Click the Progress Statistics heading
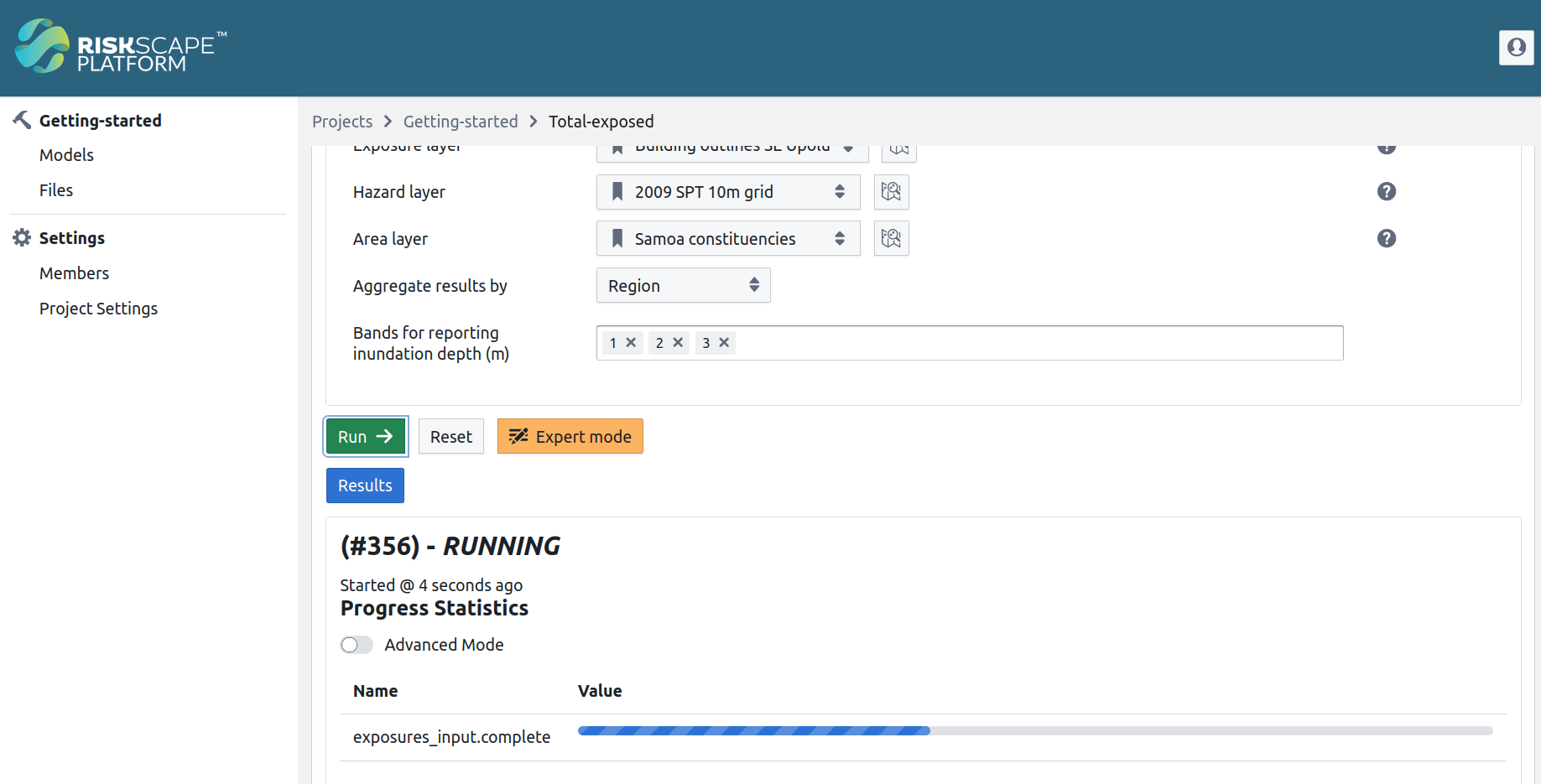The image size is (1541, 784). [435, 608]
